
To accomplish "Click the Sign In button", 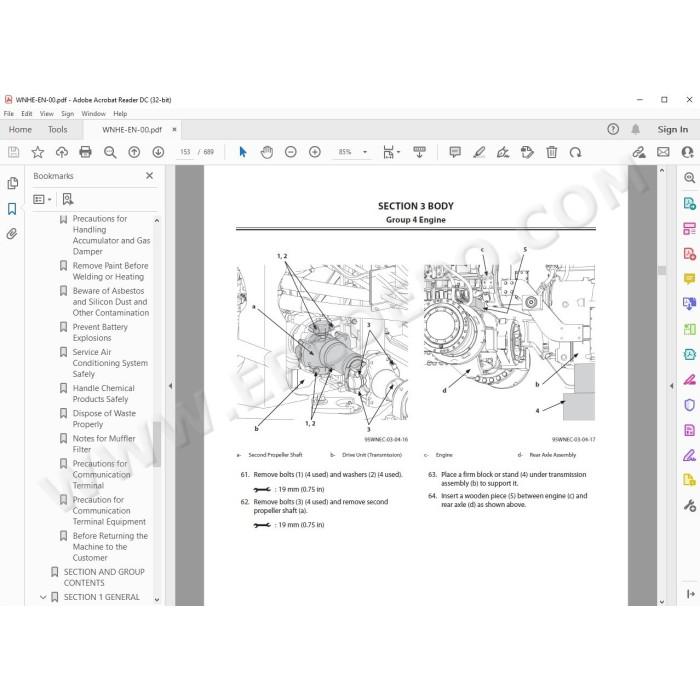I will pyautogui.click(x=672, y=129).
